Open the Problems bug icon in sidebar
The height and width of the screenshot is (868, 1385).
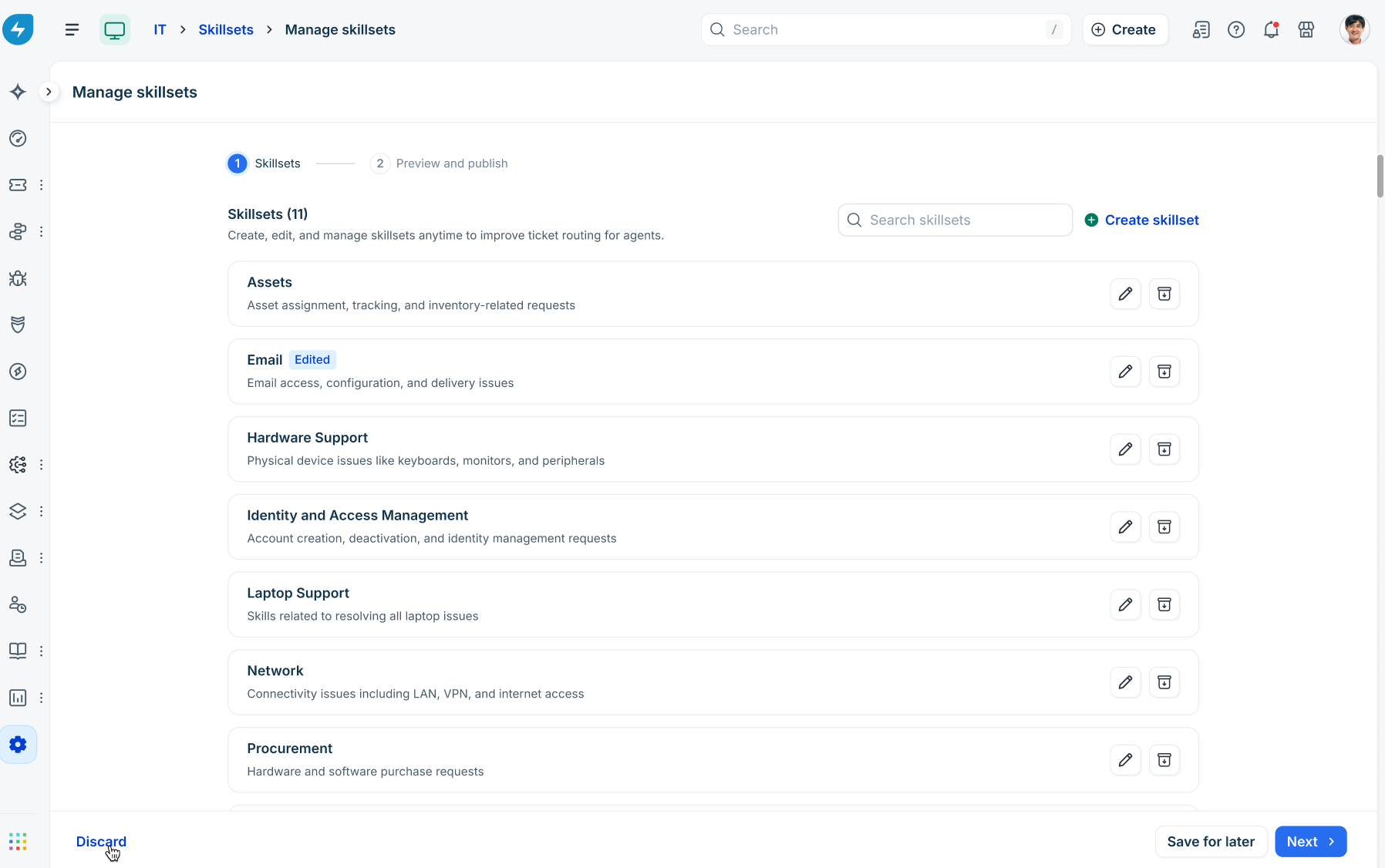(18, 278)
